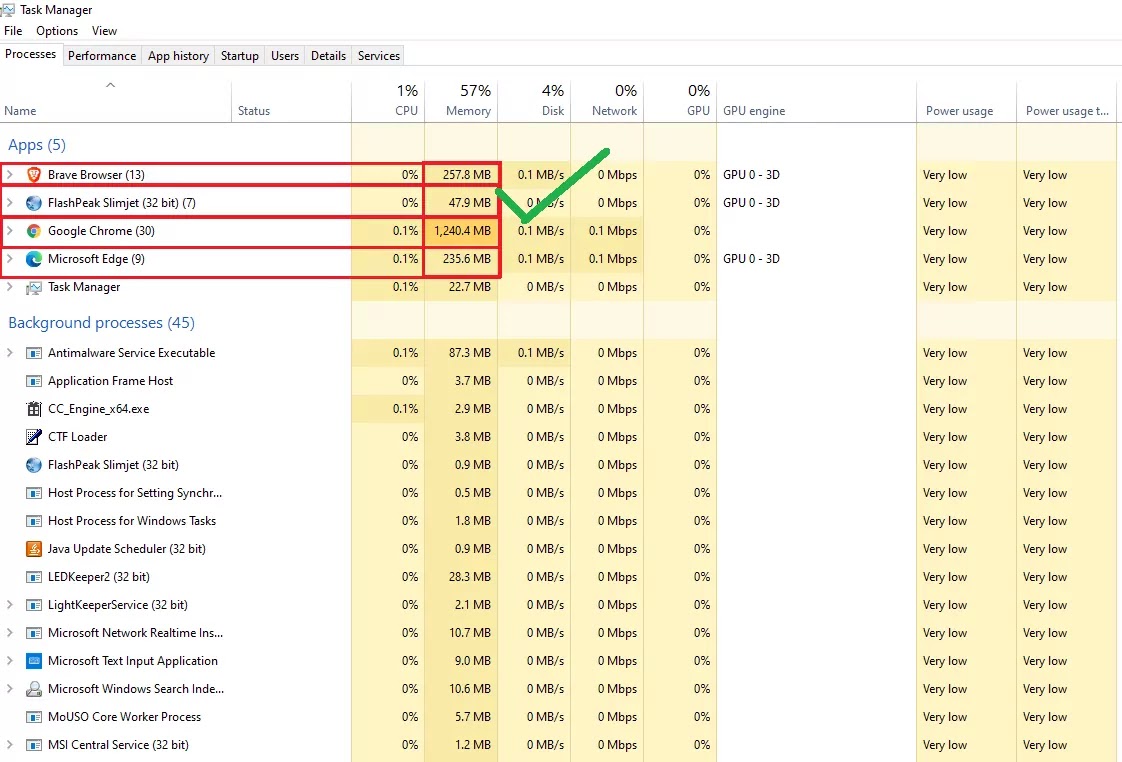The width and height of the screenshot is (1122, 762).
Task: Click the MSI Central Service (32 bit) icon
Action: [34, 745]
